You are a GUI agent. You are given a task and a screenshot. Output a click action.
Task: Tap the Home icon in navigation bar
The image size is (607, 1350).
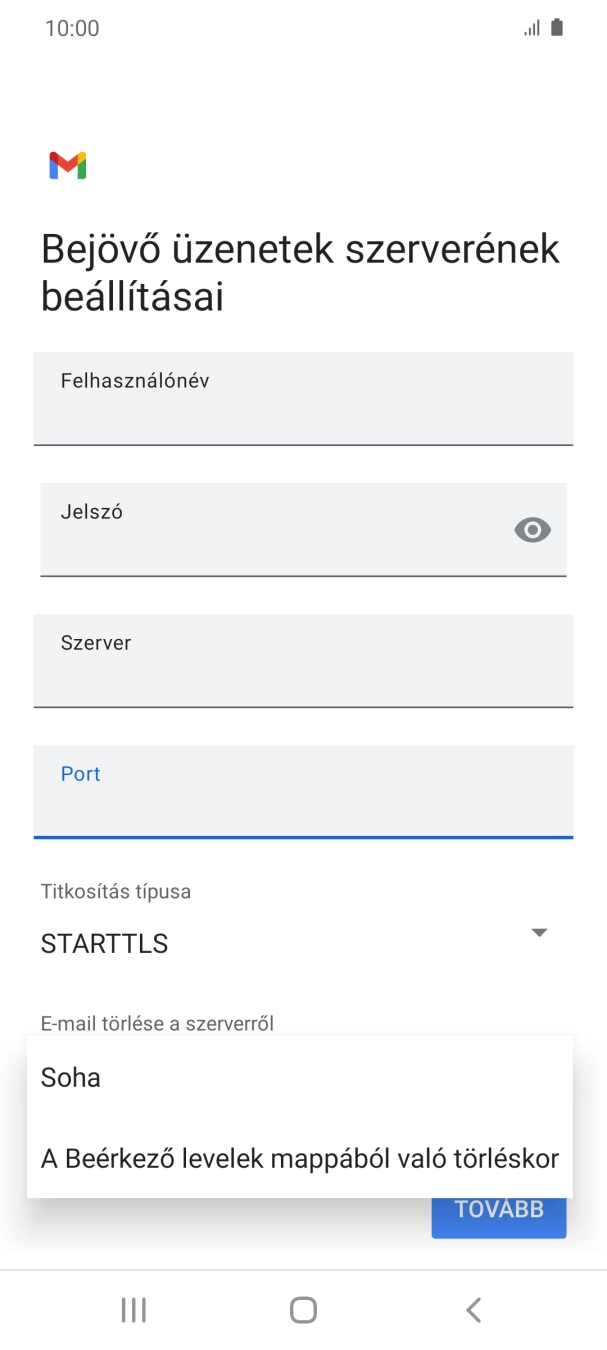tap(303, 1308)
